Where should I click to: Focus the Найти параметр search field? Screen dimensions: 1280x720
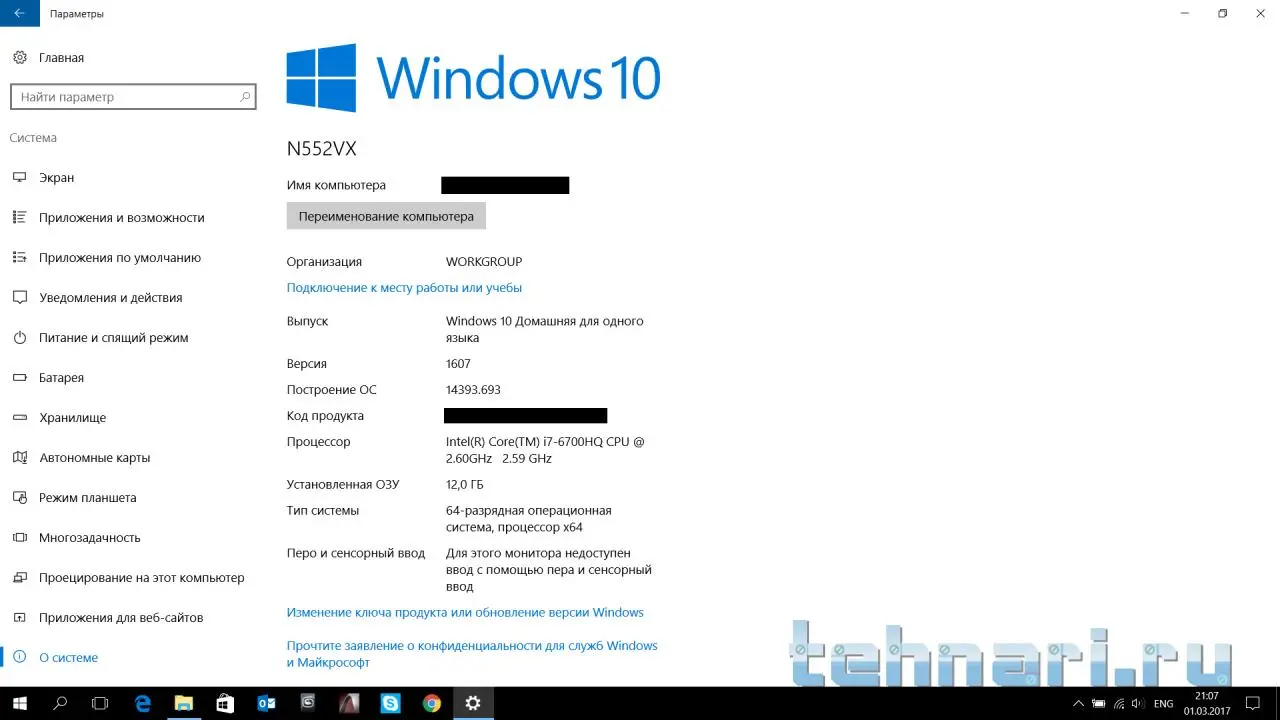point(133,97)
